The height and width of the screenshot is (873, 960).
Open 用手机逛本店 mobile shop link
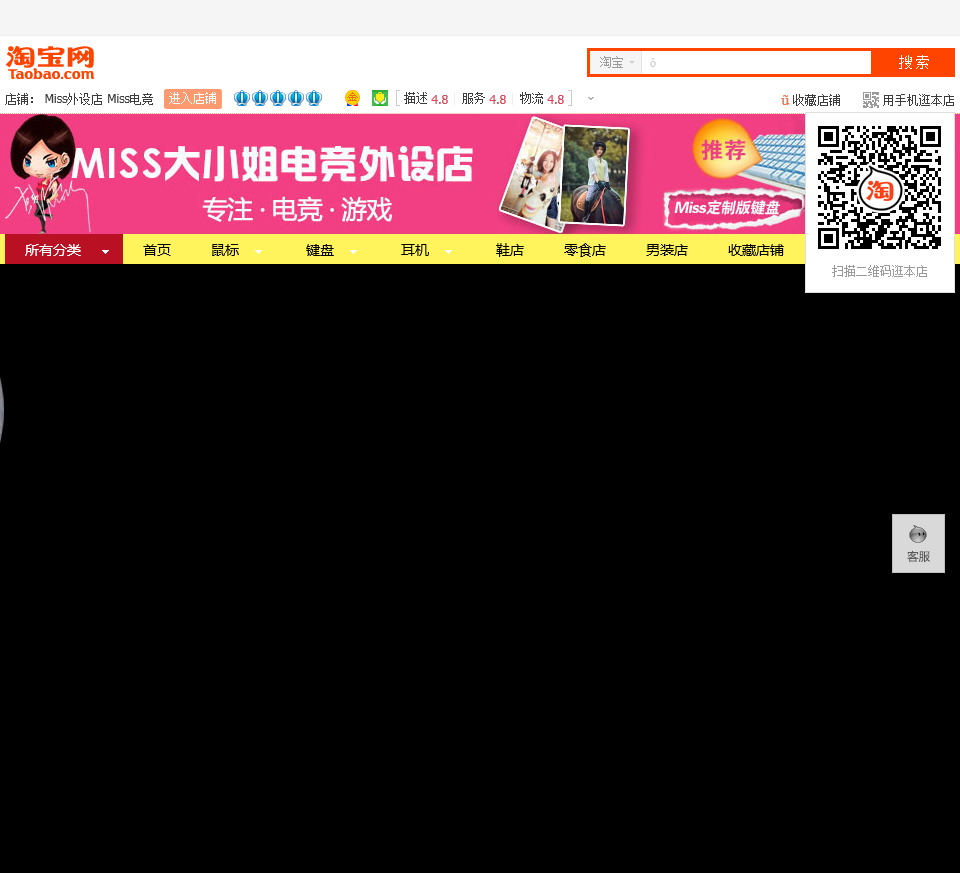click(918, 100)
